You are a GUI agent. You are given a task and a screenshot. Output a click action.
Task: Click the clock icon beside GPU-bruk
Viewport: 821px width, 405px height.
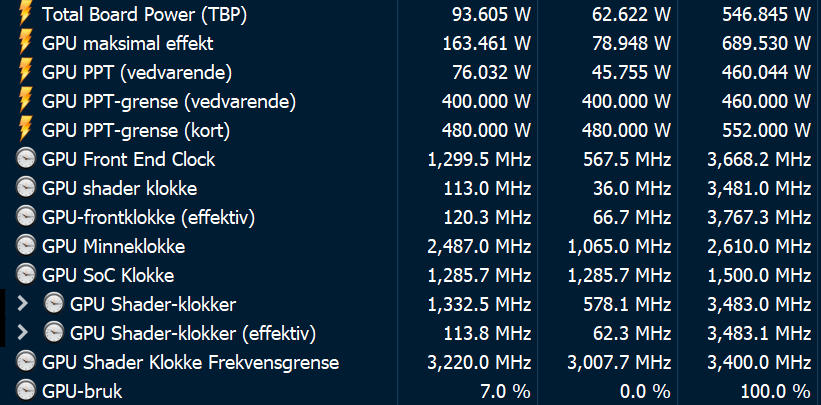[x=26, y=390]
